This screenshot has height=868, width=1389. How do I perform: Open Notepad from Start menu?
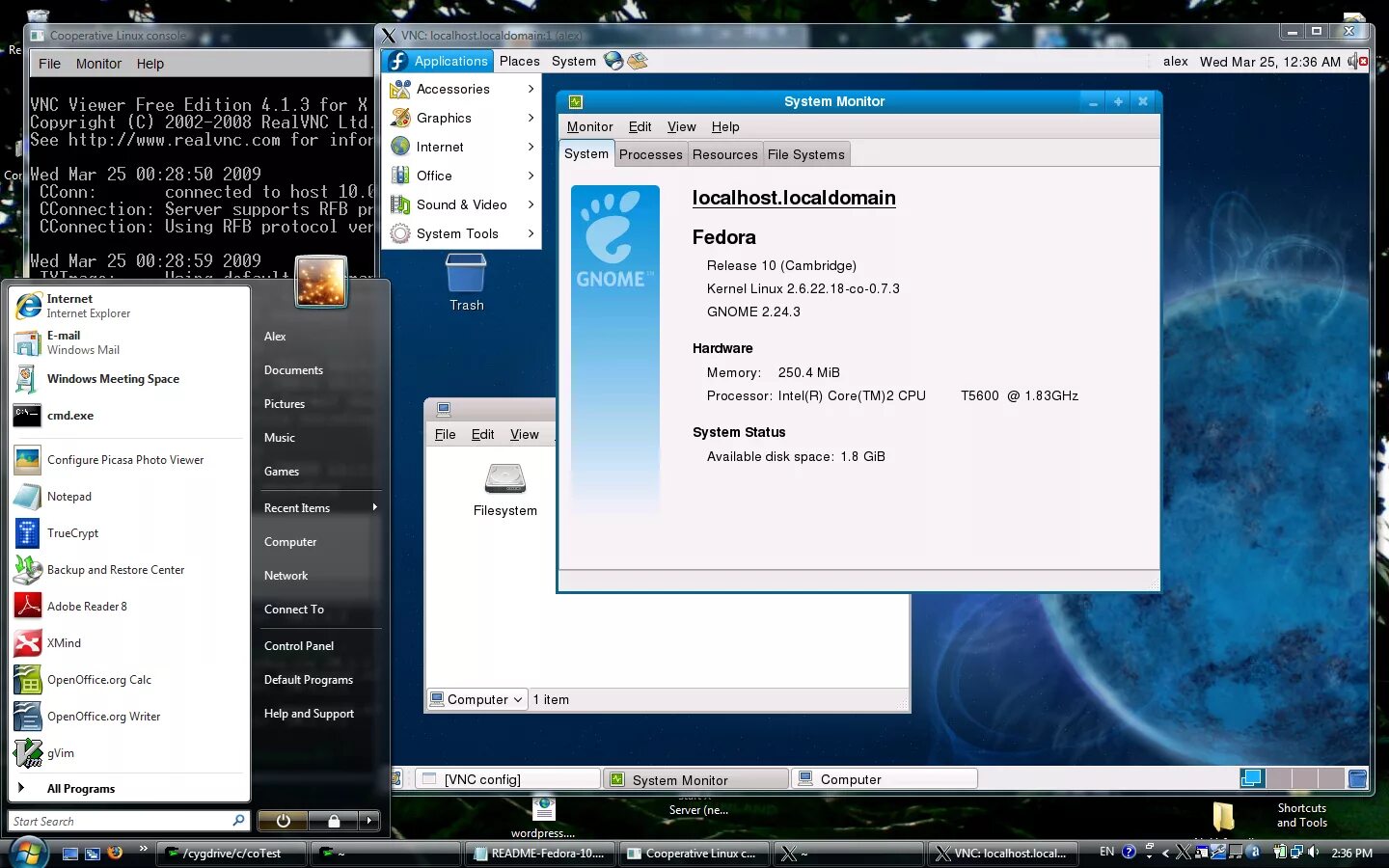[128, 497]
